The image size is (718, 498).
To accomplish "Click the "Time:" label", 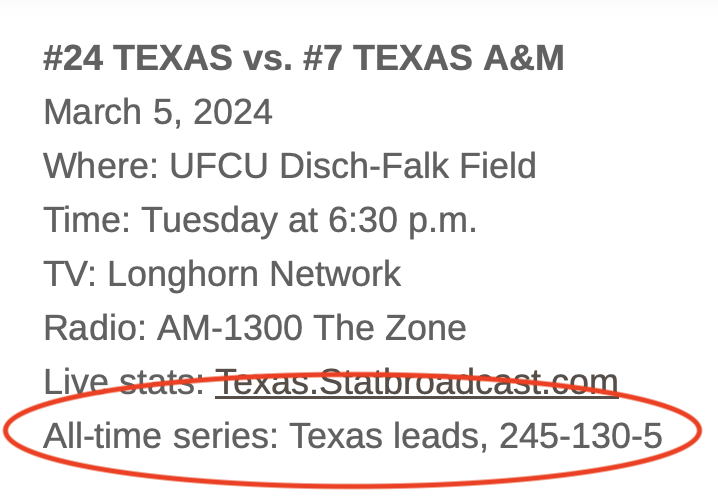I will [87, 220].
